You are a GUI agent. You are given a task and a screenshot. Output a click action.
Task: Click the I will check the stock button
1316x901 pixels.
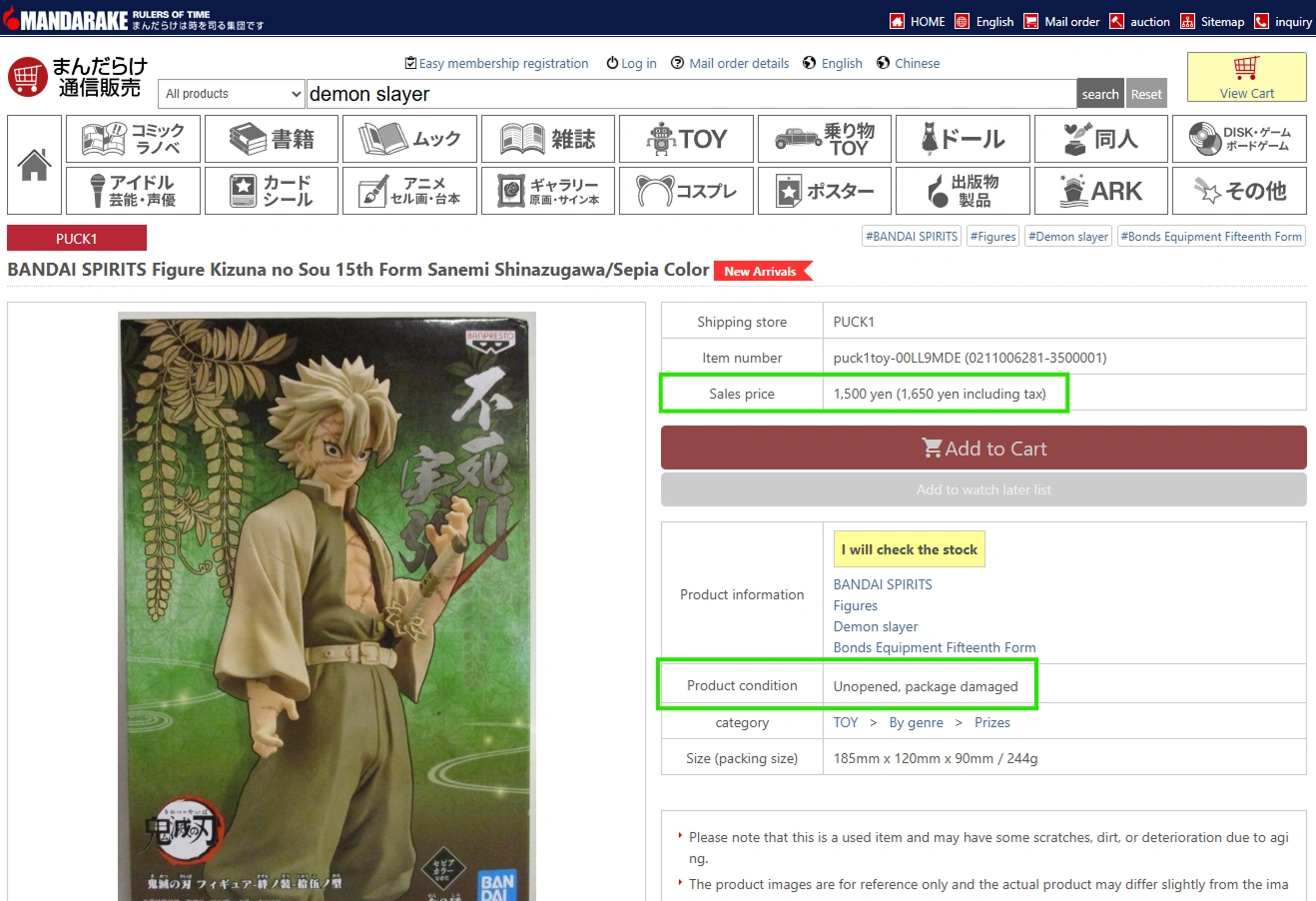pos(908,548)
